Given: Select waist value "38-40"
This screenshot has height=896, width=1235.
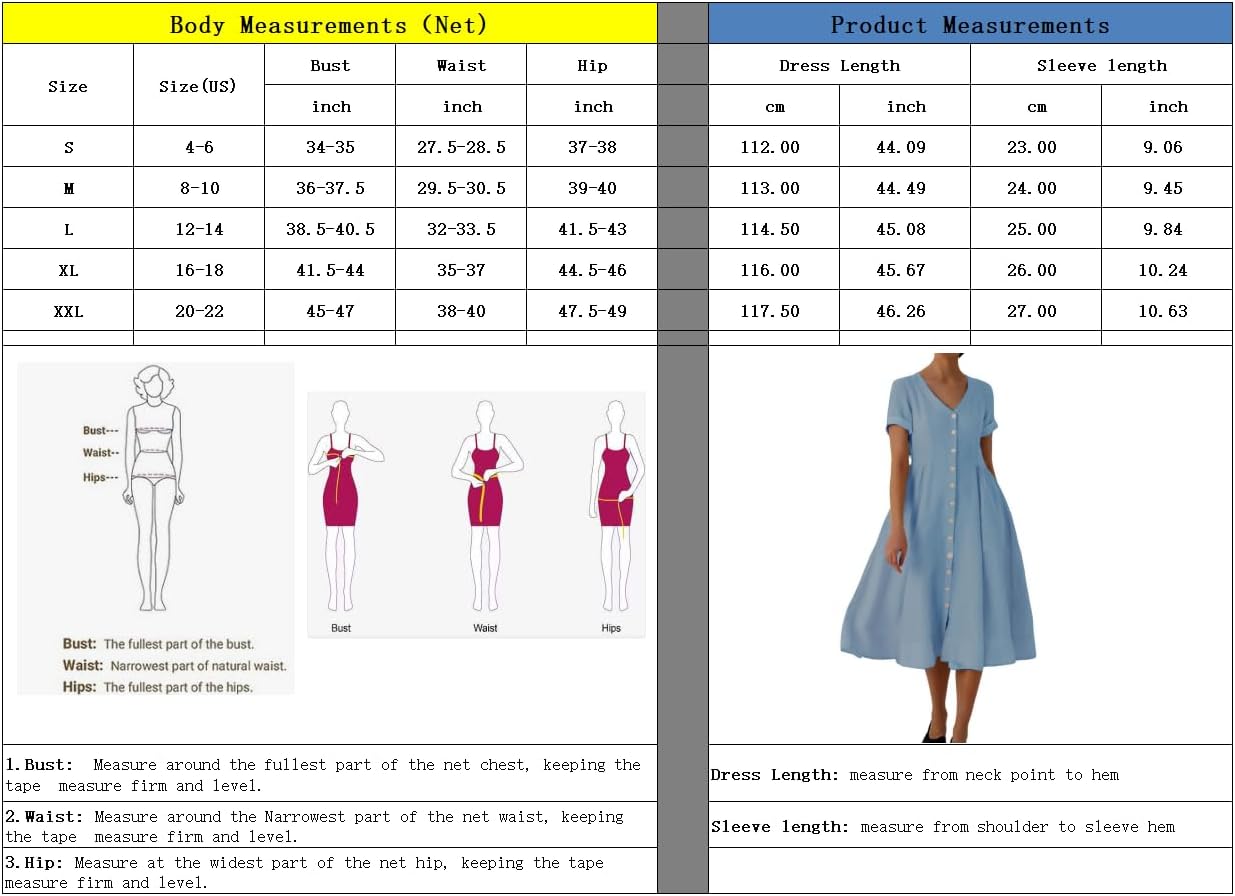Looking at the screenshot, I should coord(461,311).
